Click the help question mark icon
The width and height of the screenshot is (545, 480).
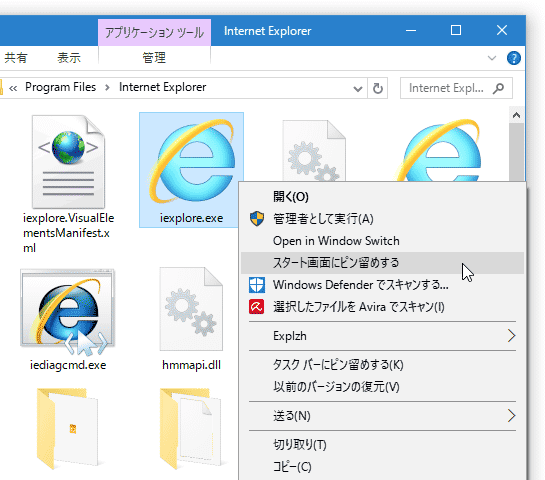(x=514, y=58)
